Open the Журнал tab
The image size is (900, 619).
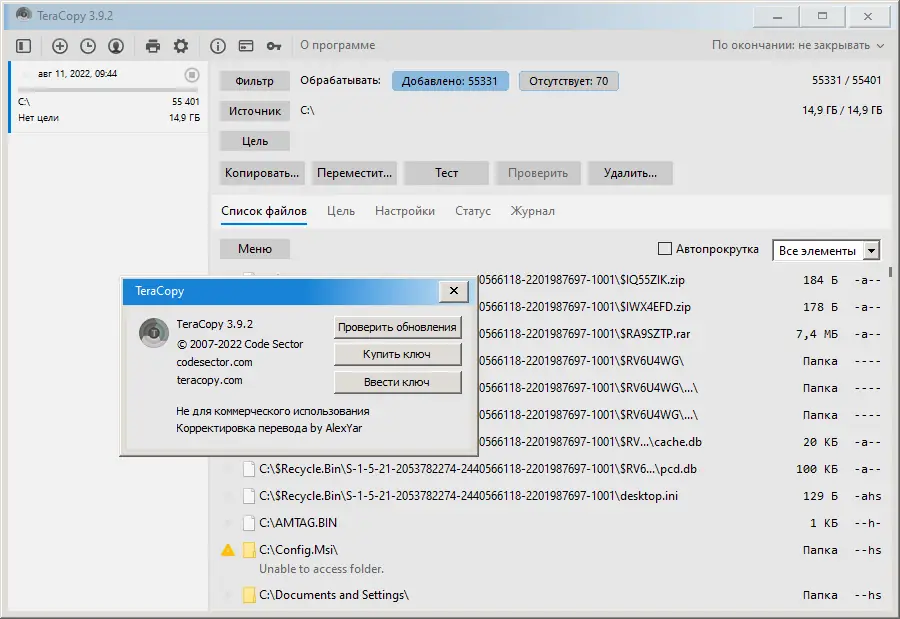tap(533, 211)
